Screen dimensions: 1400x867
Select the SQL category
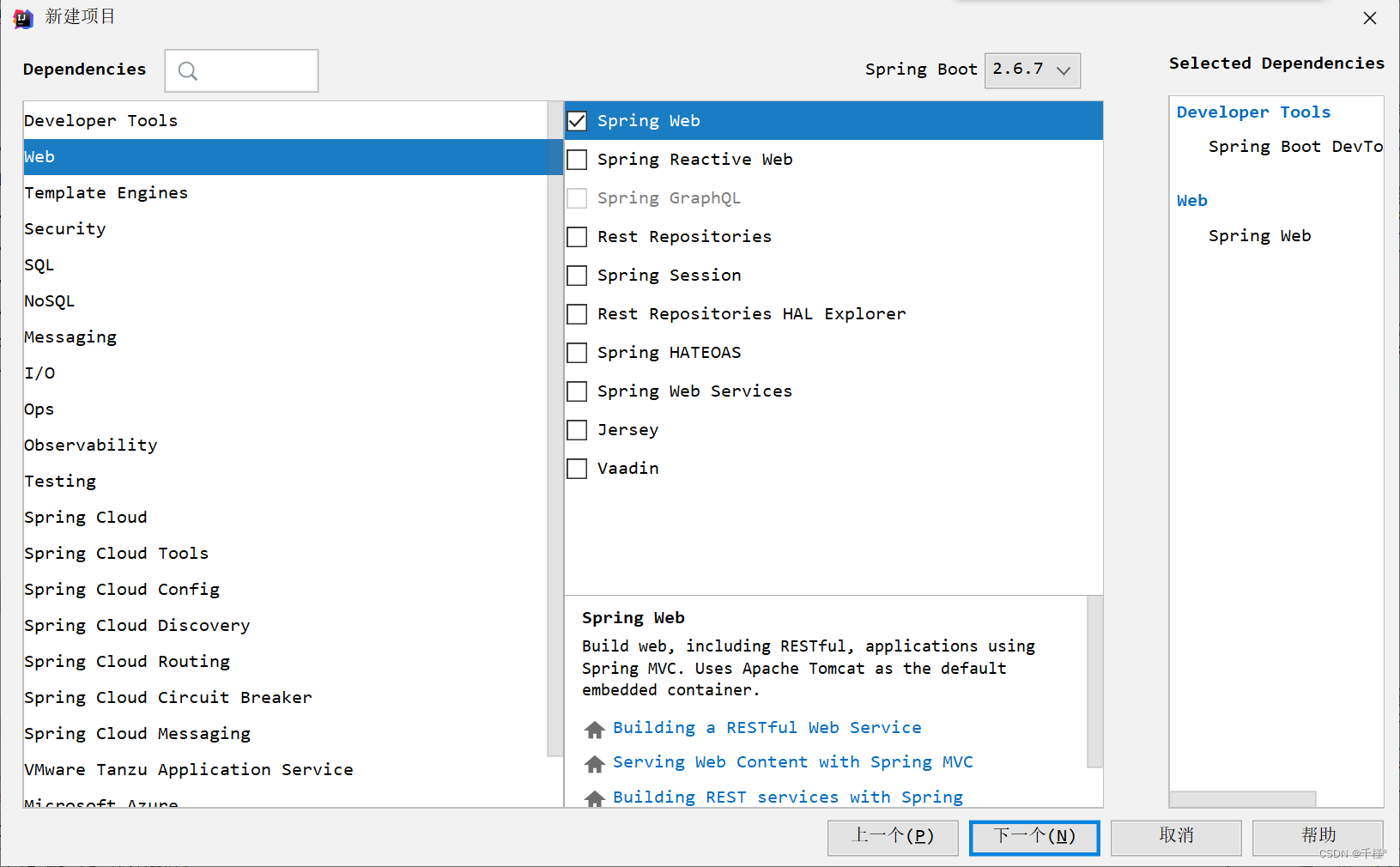[285, 265]
